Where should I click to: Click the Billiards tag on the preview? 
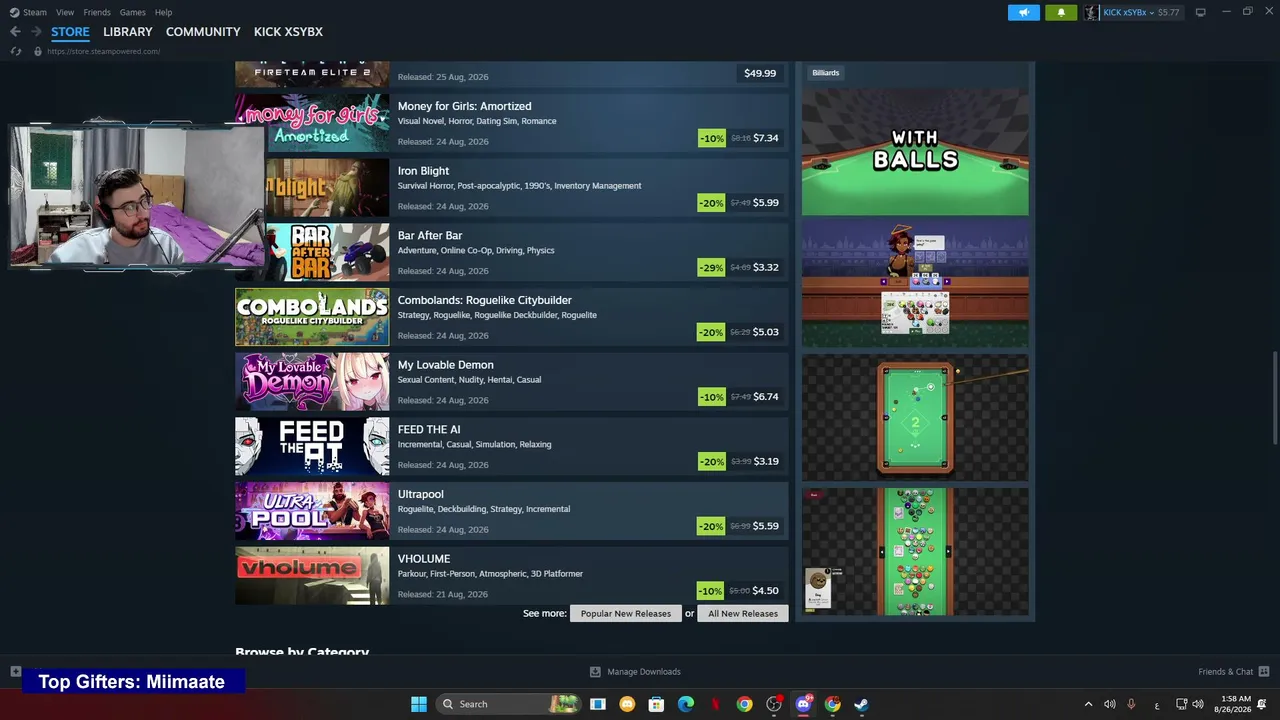pos(826,73)
